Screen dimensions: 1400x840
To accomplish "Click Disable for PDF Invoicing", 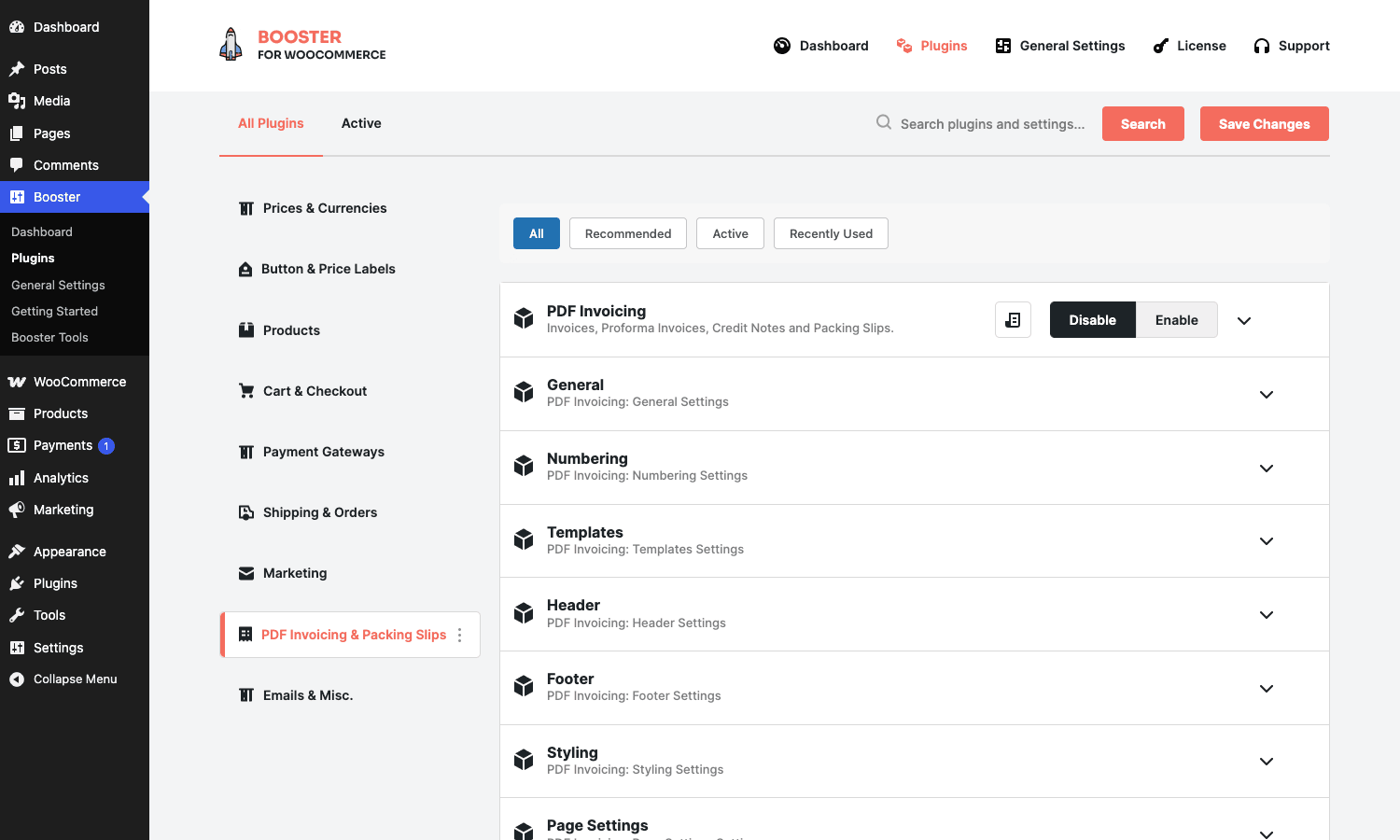I will tap(1093, 320).
